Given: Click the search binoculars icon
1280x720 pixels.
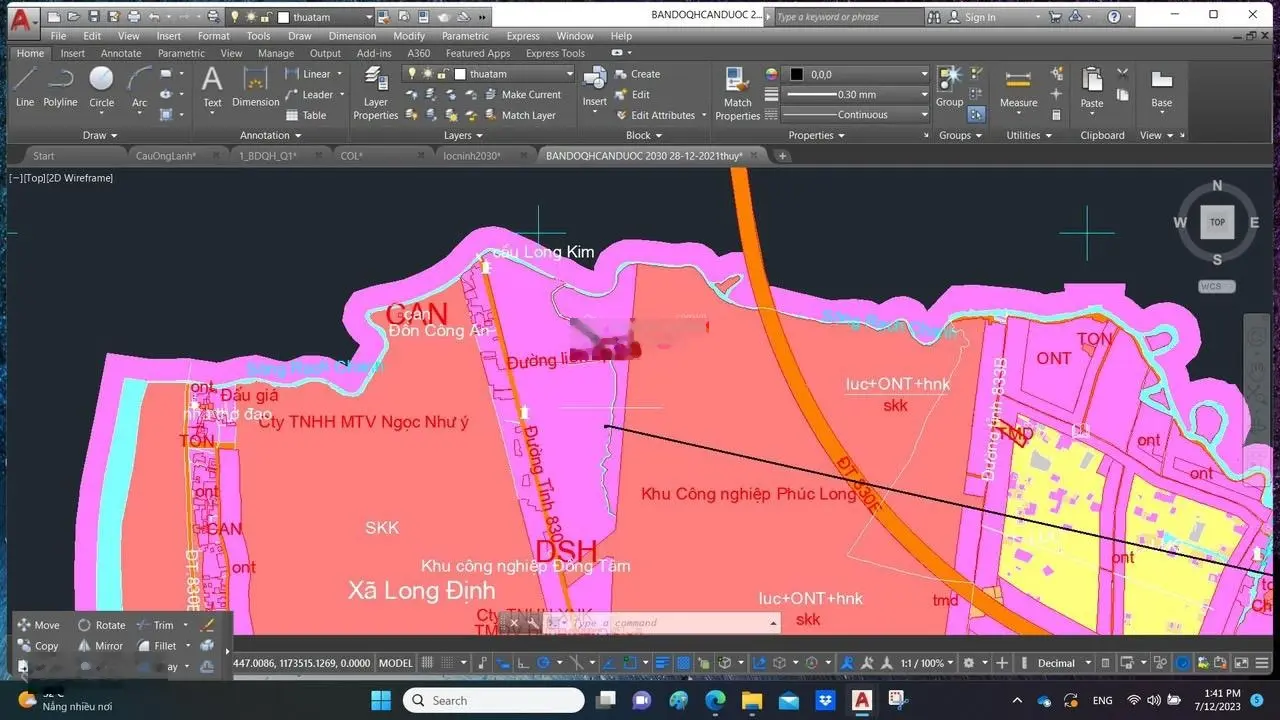Looking at the screenshot, I should click(934, 17).
